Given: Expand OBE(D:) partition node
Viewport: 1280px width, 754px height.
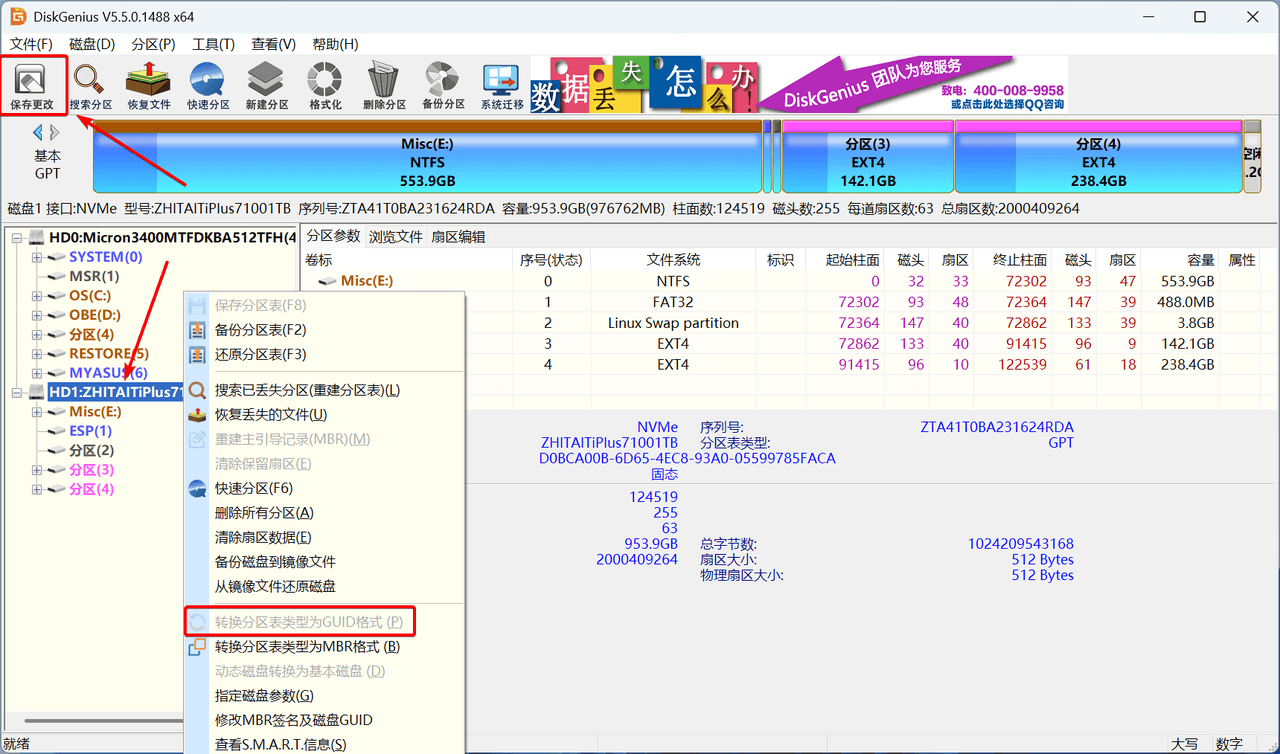Looking at the screenshot, I should [x=37, y=315].
